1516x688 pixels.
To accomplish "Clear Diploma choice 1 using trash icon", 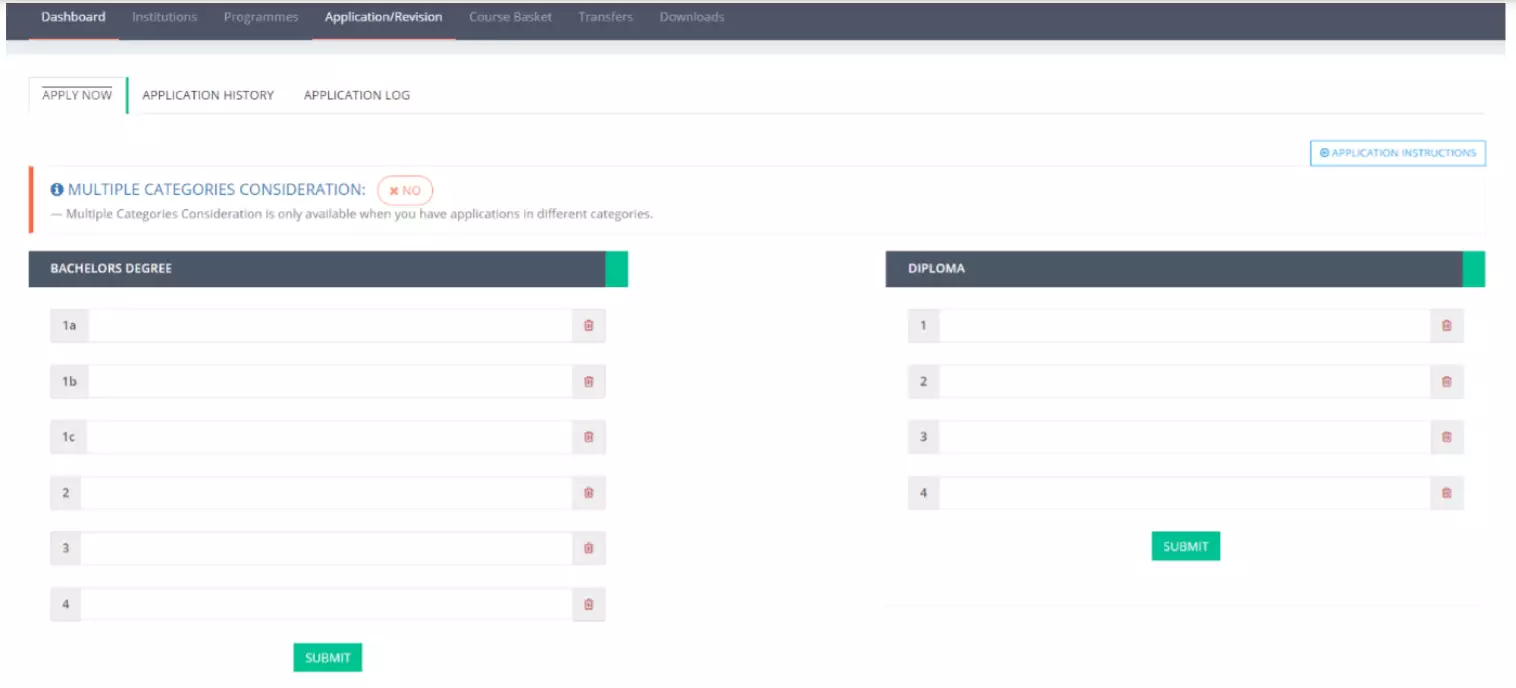I will click(x=1446, y=325).
